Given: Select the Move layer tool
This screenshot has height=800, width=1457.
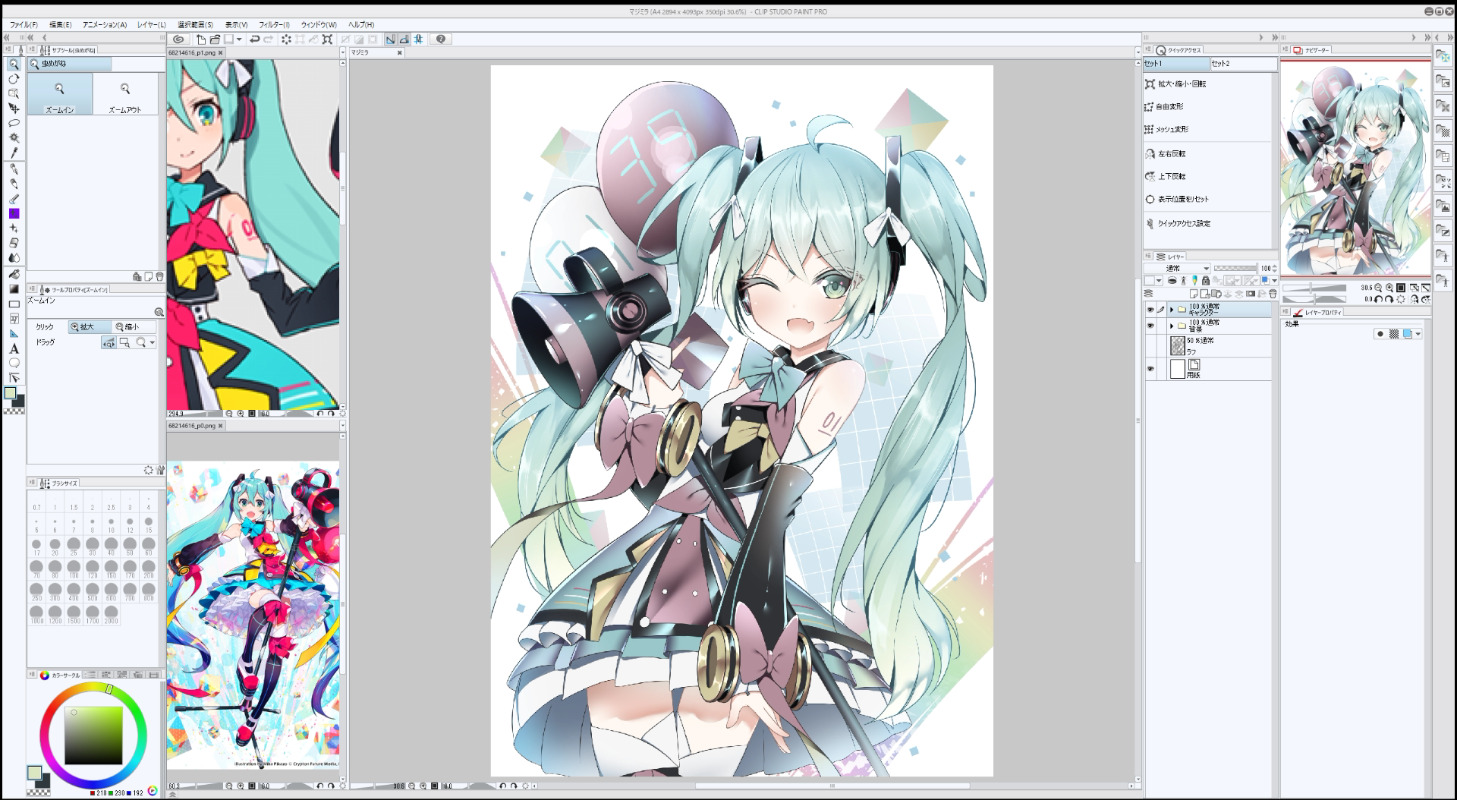Looking at the screenshot, I should tap(14, 108).
